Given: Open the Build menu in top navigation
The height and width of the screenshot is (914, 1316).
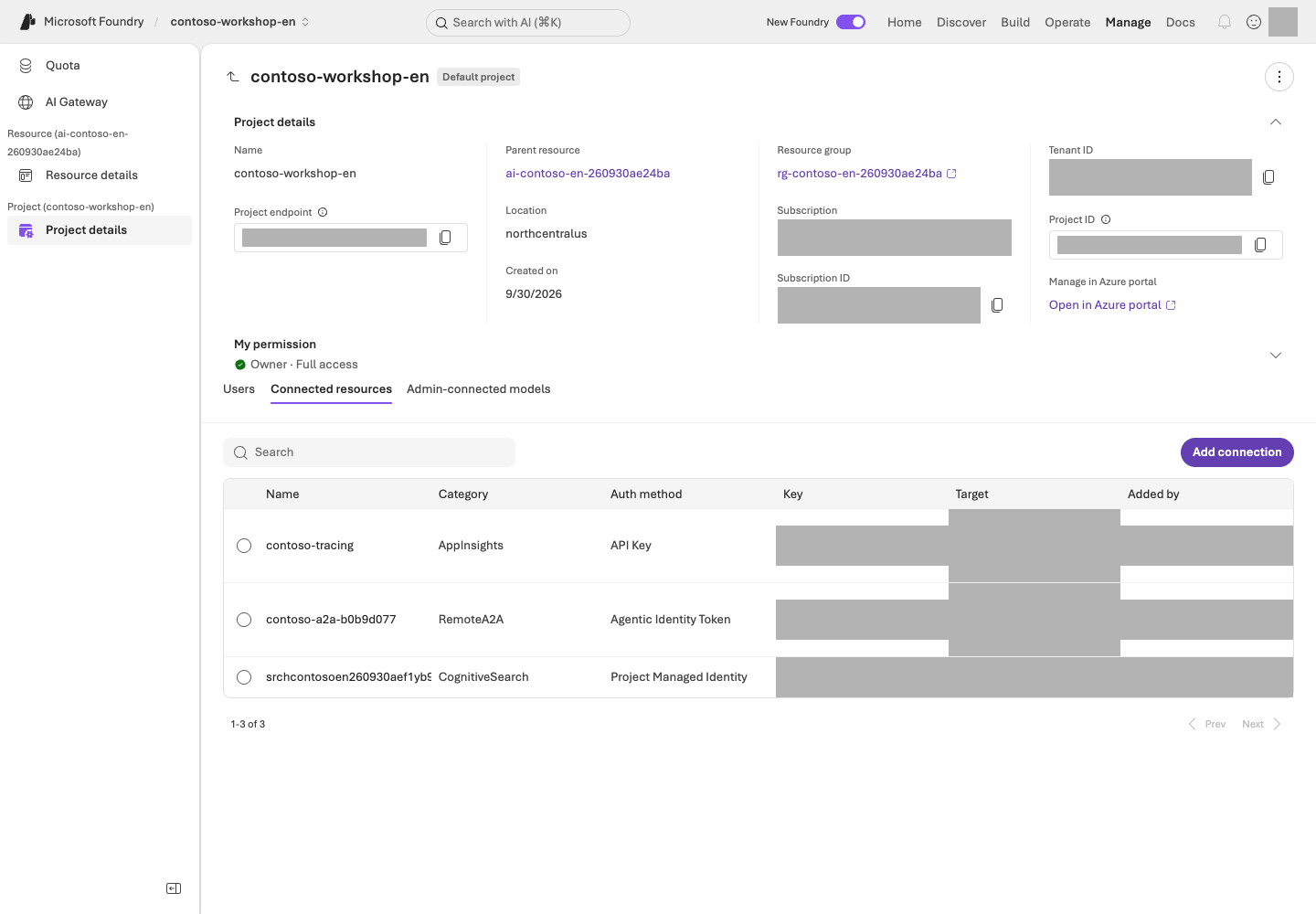Looking at the screenshot, I should [x=1015, y=22].
